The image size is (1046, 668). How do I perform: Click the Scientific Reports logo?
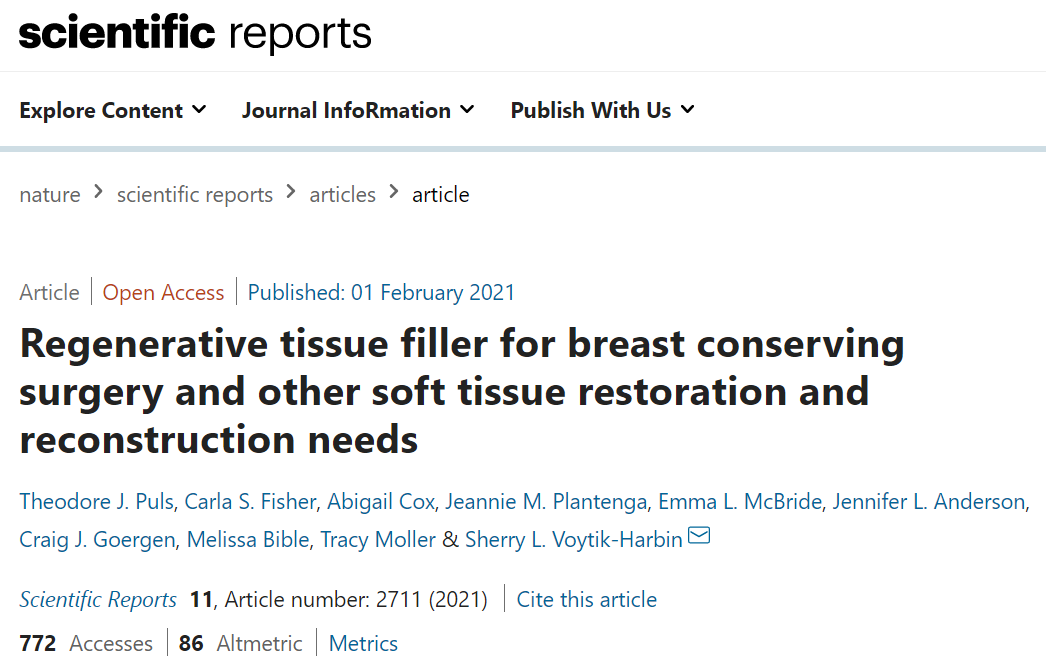point(195,34)
